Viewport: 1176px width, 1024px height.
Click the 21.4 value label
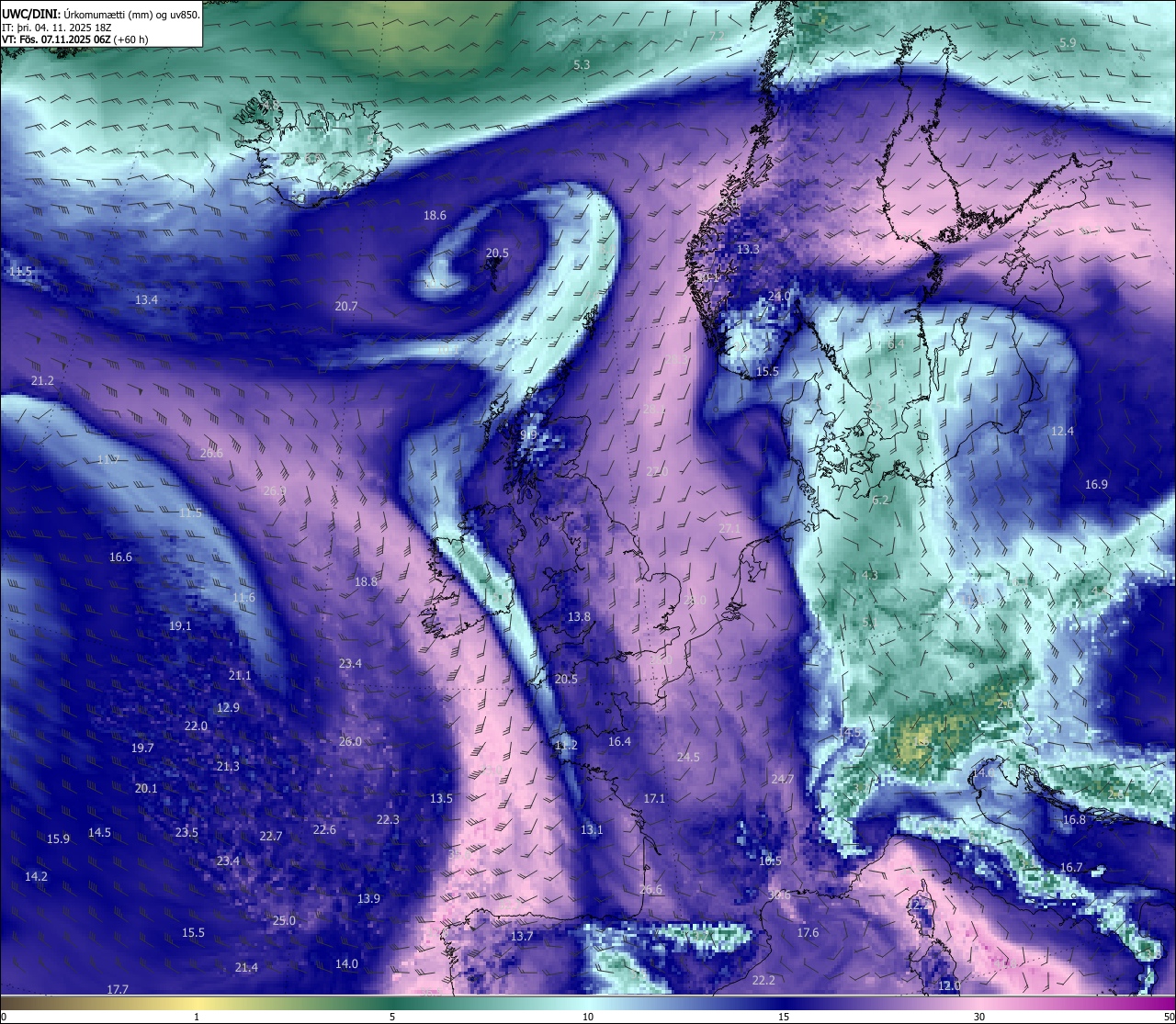246,968
